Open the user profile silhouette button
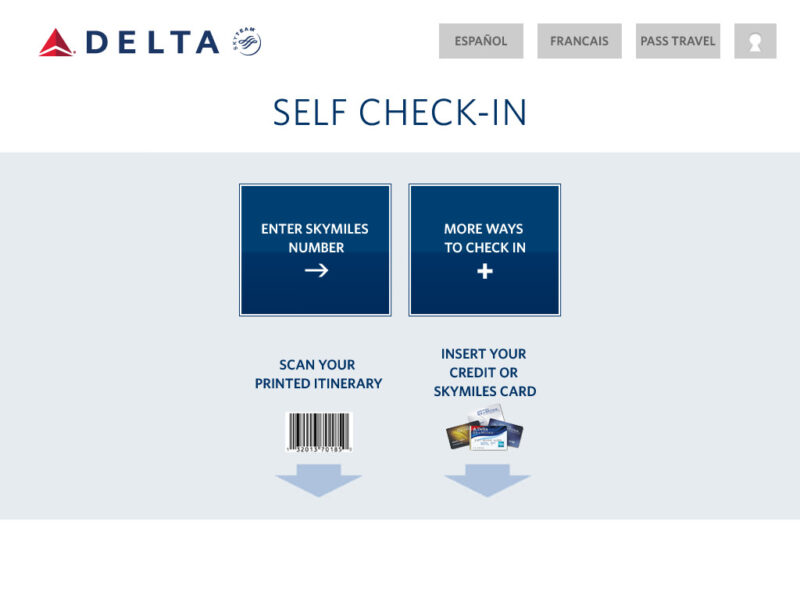The height and width of the screenshot is (600, 800). click(755, 41)
